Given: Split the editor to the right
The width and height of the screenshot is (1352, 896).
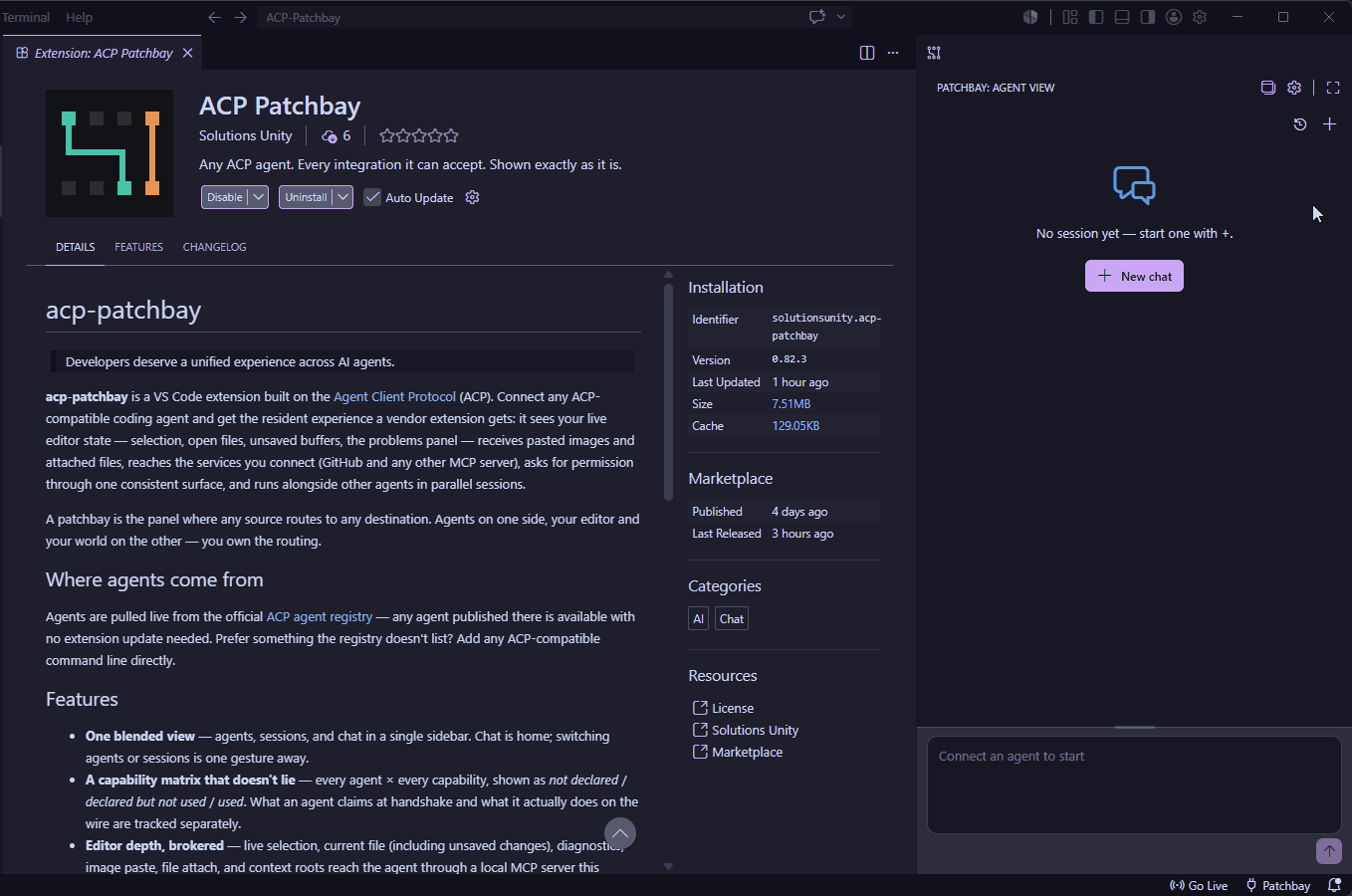Looking at the screenshot, I should [x=867, y=53].
